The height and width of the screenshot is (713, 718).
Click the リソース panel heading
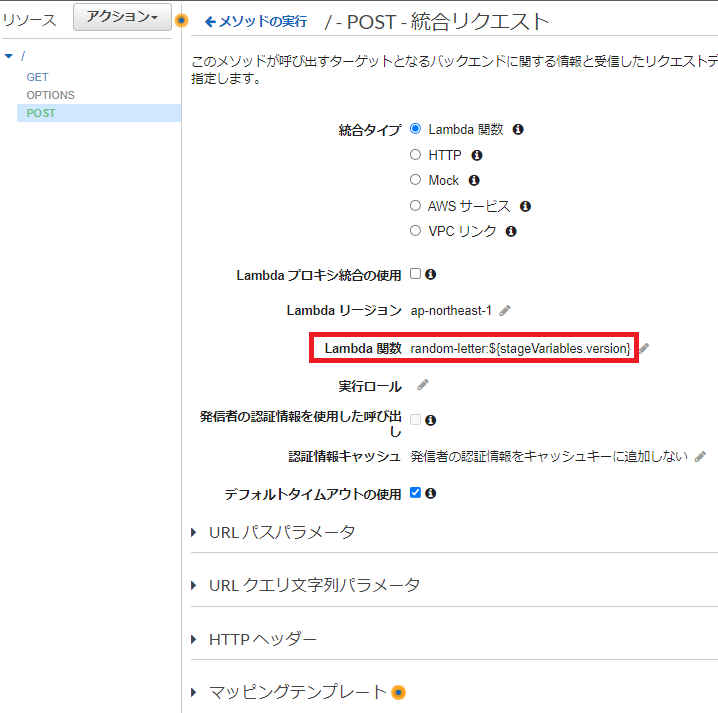[29, 20]
